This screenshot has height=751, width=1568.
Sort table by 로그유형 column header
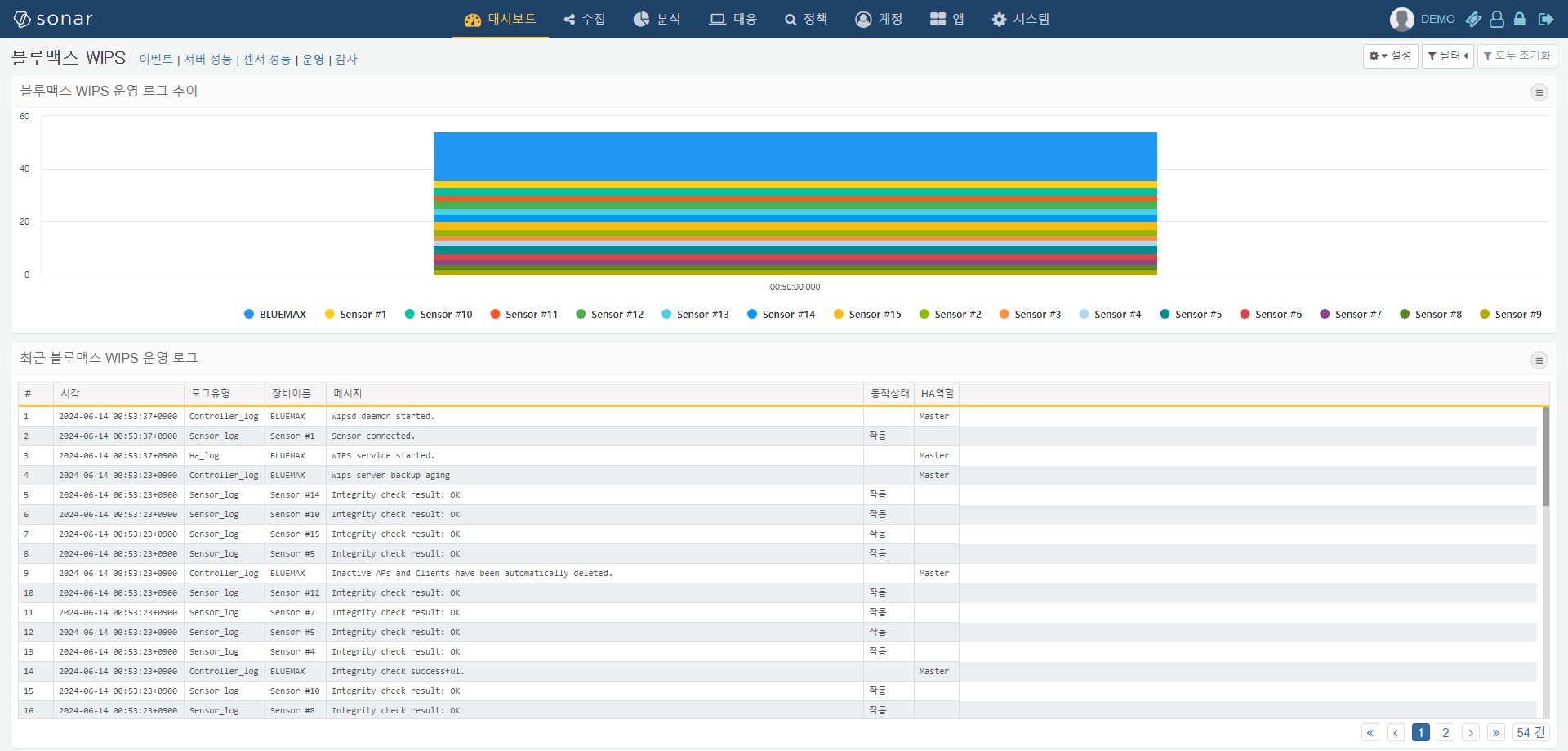(x=225, y=393)
